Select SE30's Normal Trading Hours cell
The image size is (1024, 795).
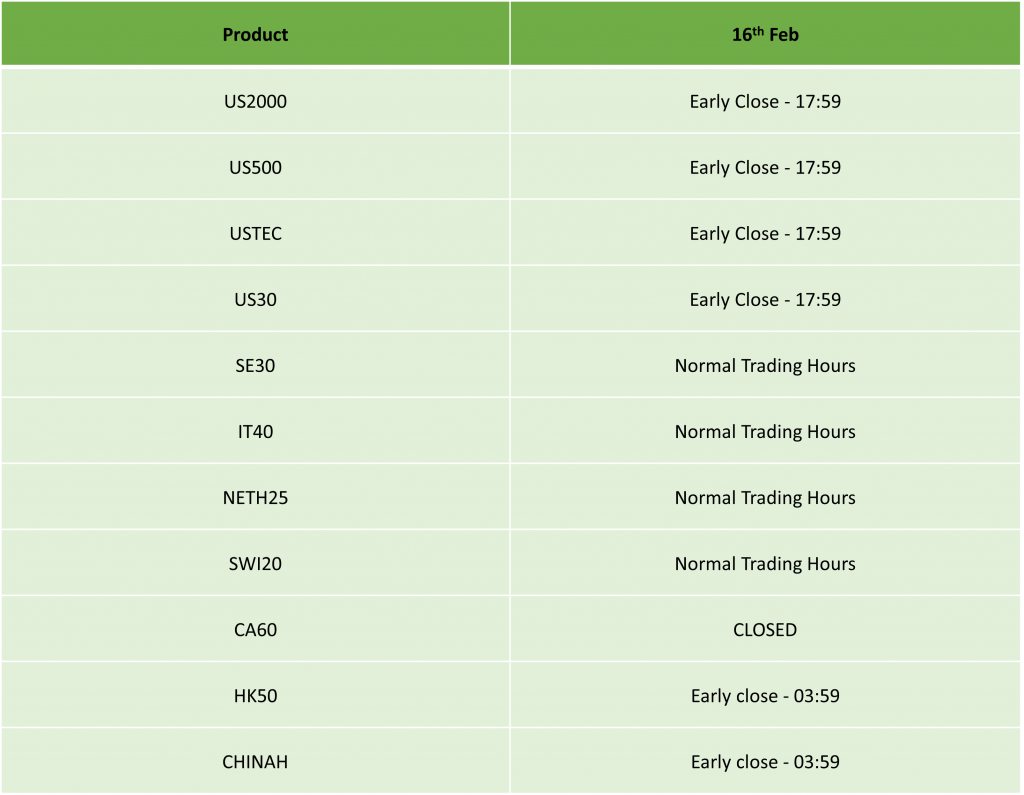coord(765,365)
